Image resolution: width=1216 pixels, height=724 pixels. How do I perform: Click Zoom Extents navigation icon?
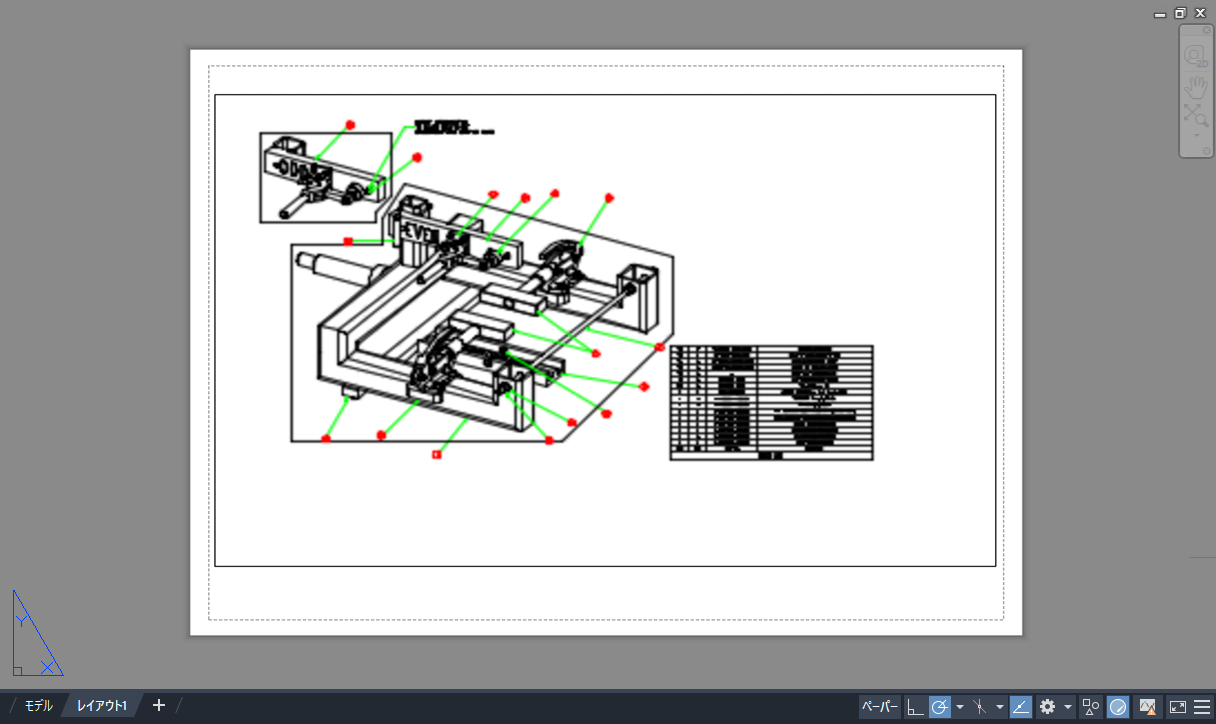(x=1196, y=116)
